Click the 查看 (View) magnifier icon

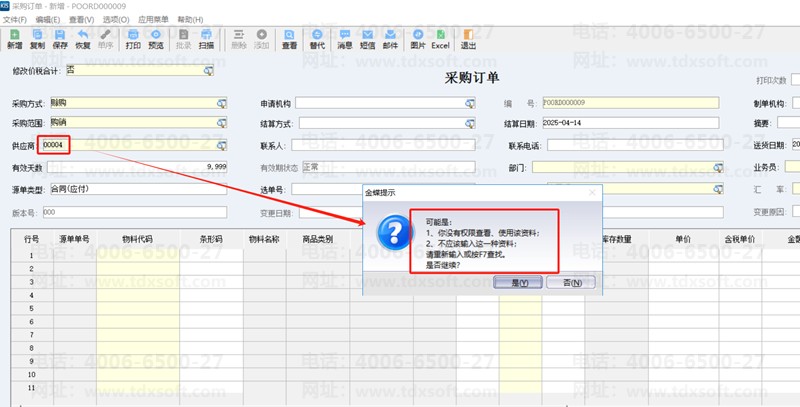(289, 39)
